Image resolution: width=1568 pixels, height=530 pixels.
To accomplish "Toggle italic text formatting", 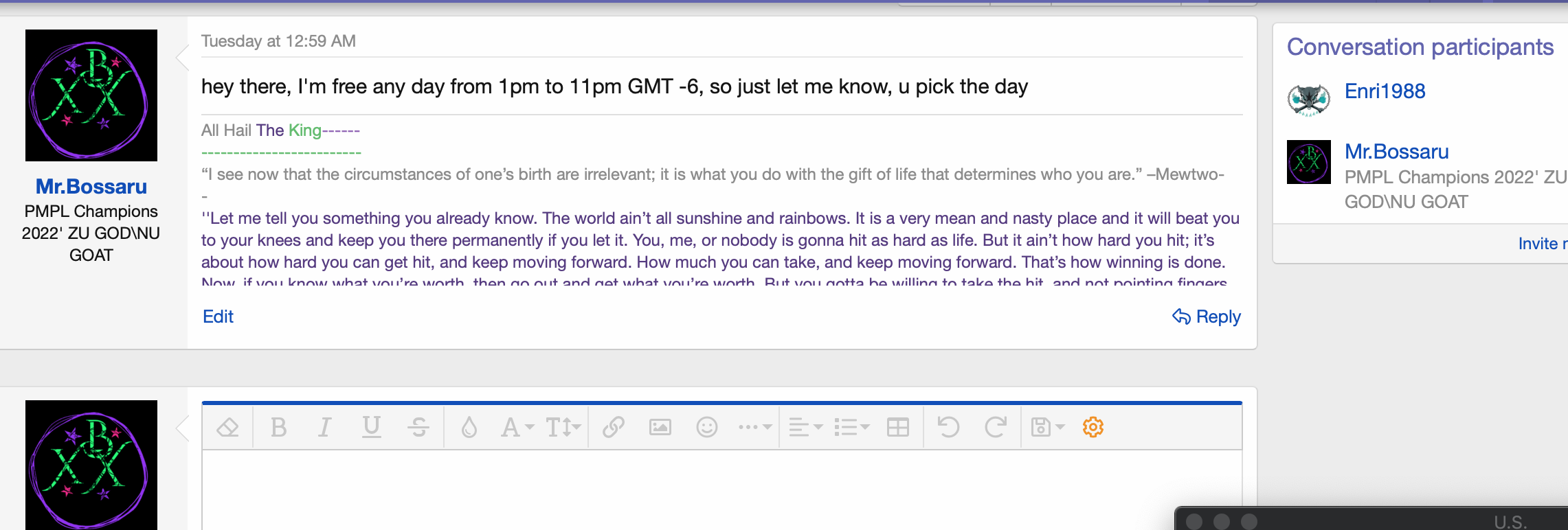I will coord(324,428).
